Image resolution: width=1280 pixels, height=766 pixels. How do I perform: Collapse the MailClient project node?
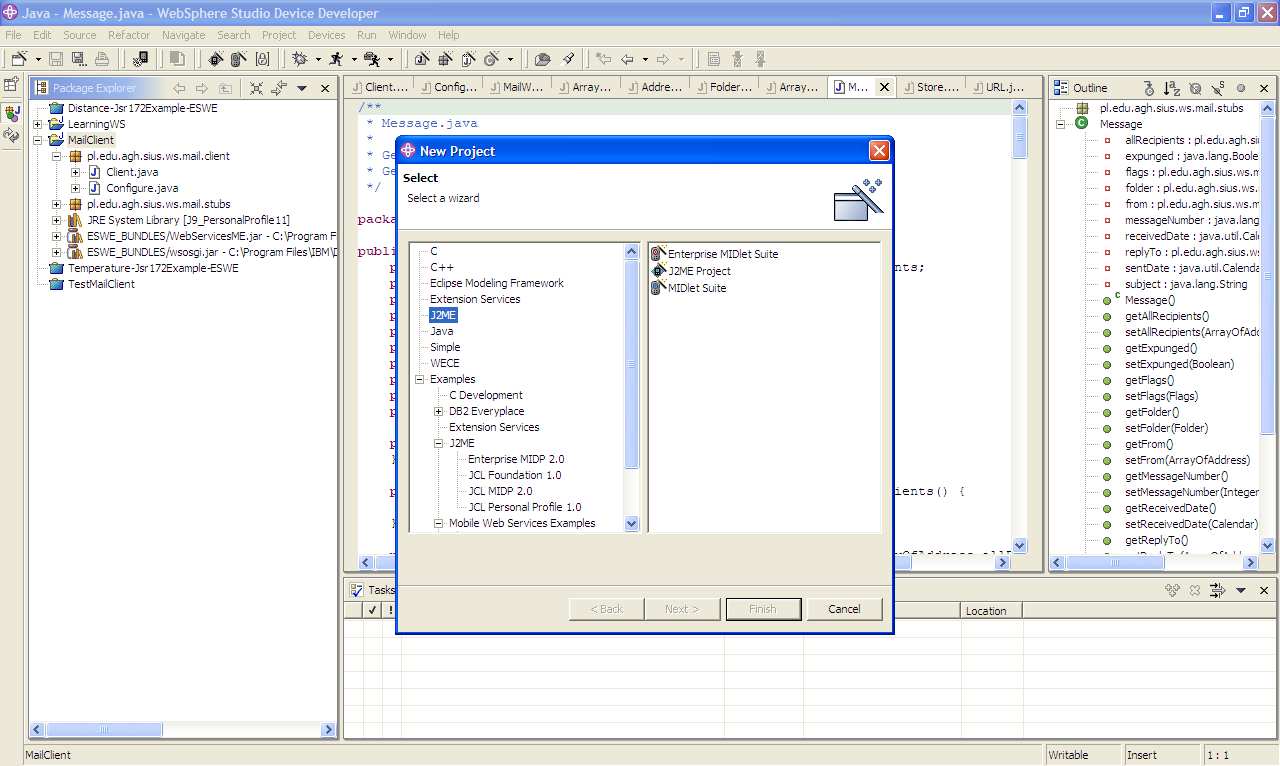coord(38,140)
